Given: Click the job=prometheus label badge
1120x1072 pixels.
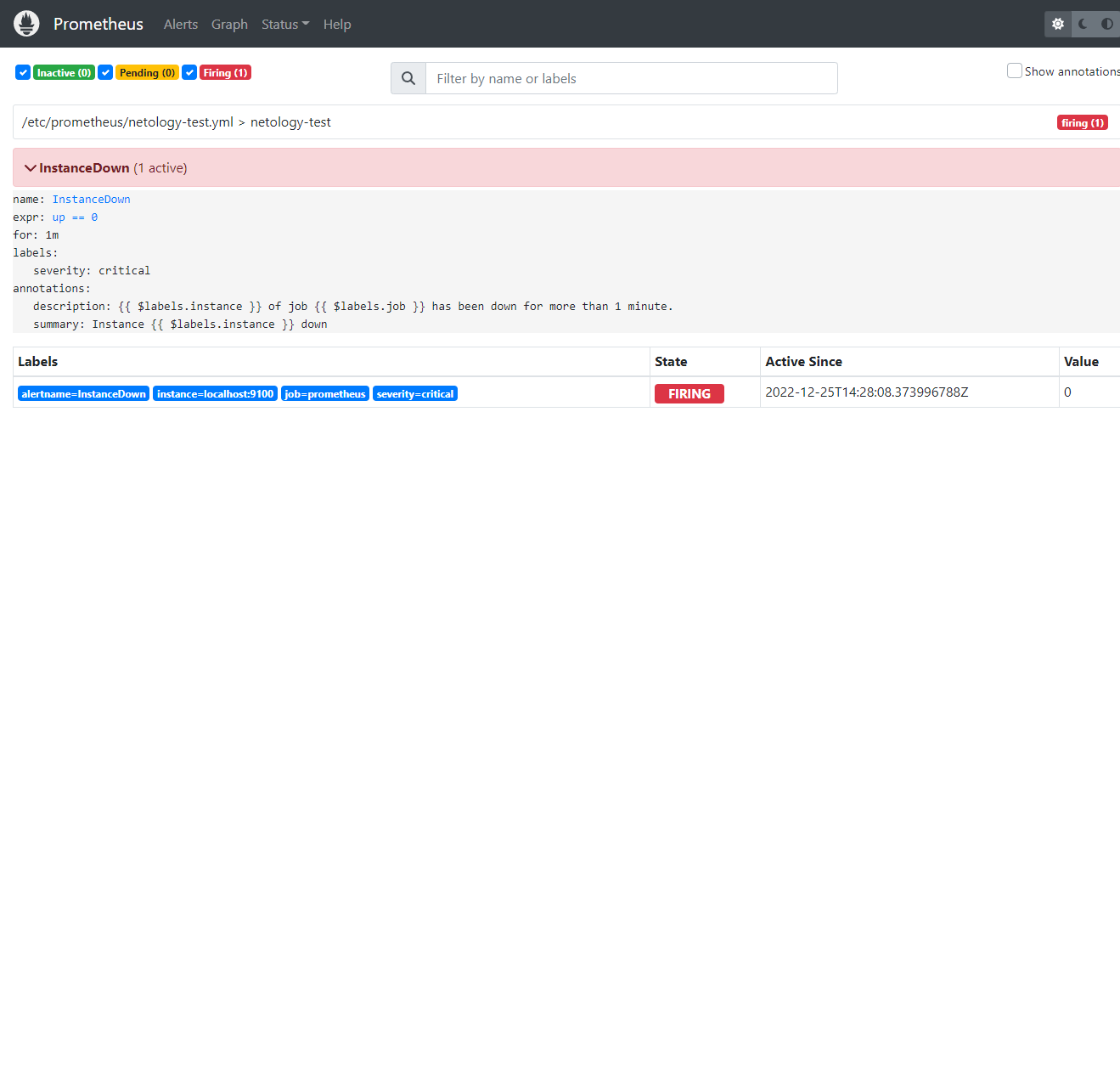Looking at the screenshot, I should point(325,393).
